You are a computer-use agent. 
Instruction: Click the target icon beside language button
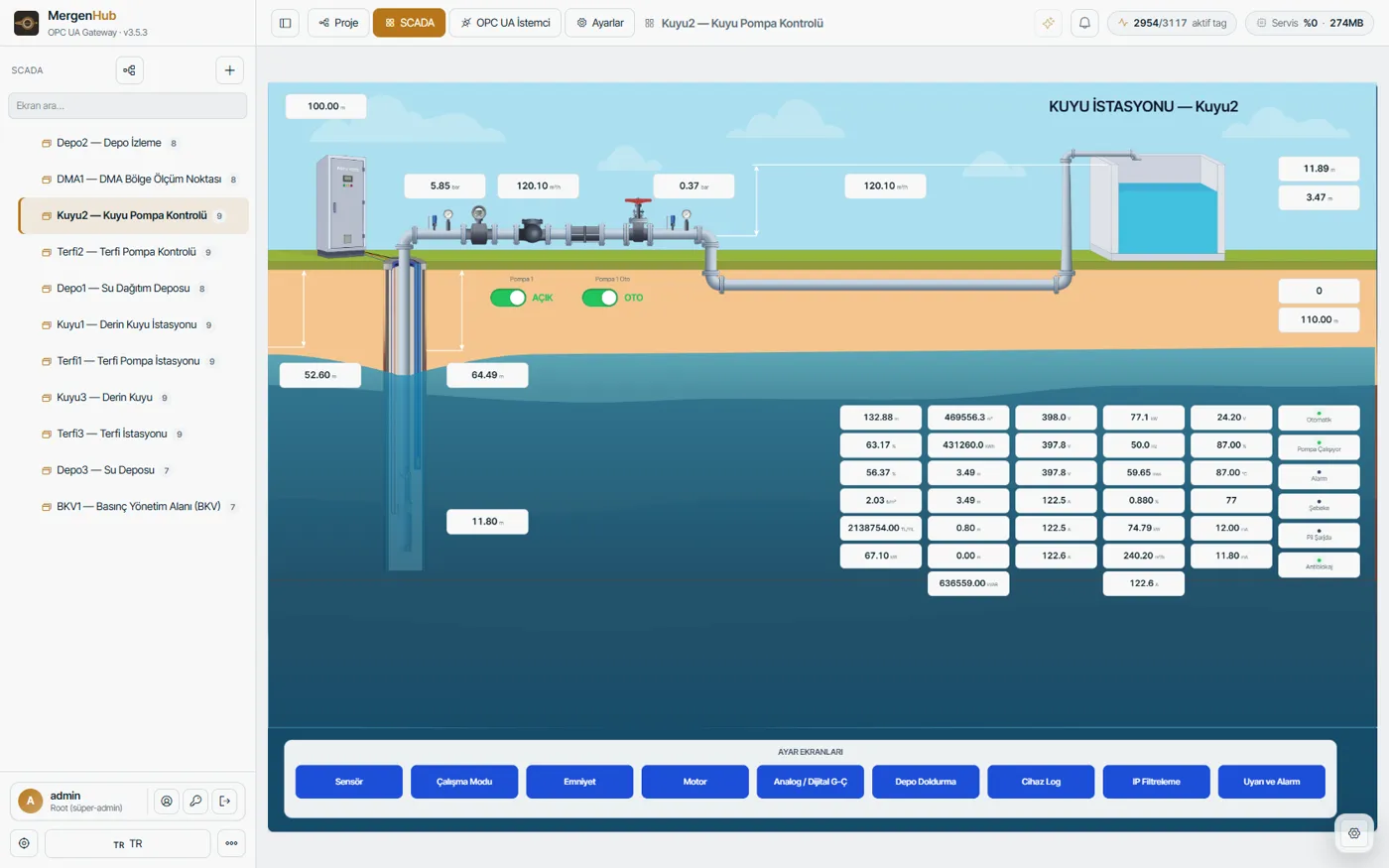[x=24, y=843]
